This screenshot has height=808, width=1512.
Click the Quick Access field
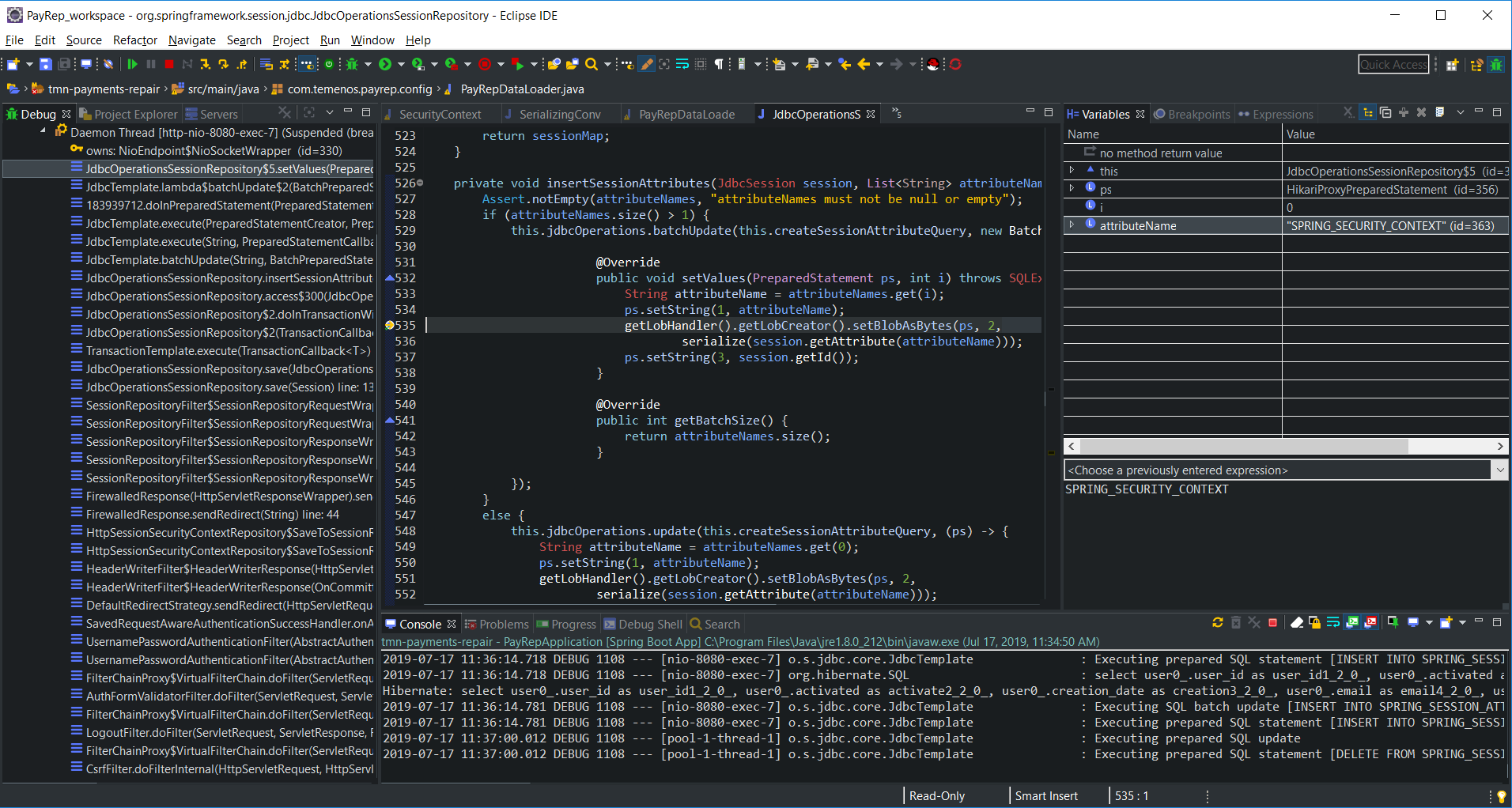point(1393,65)
